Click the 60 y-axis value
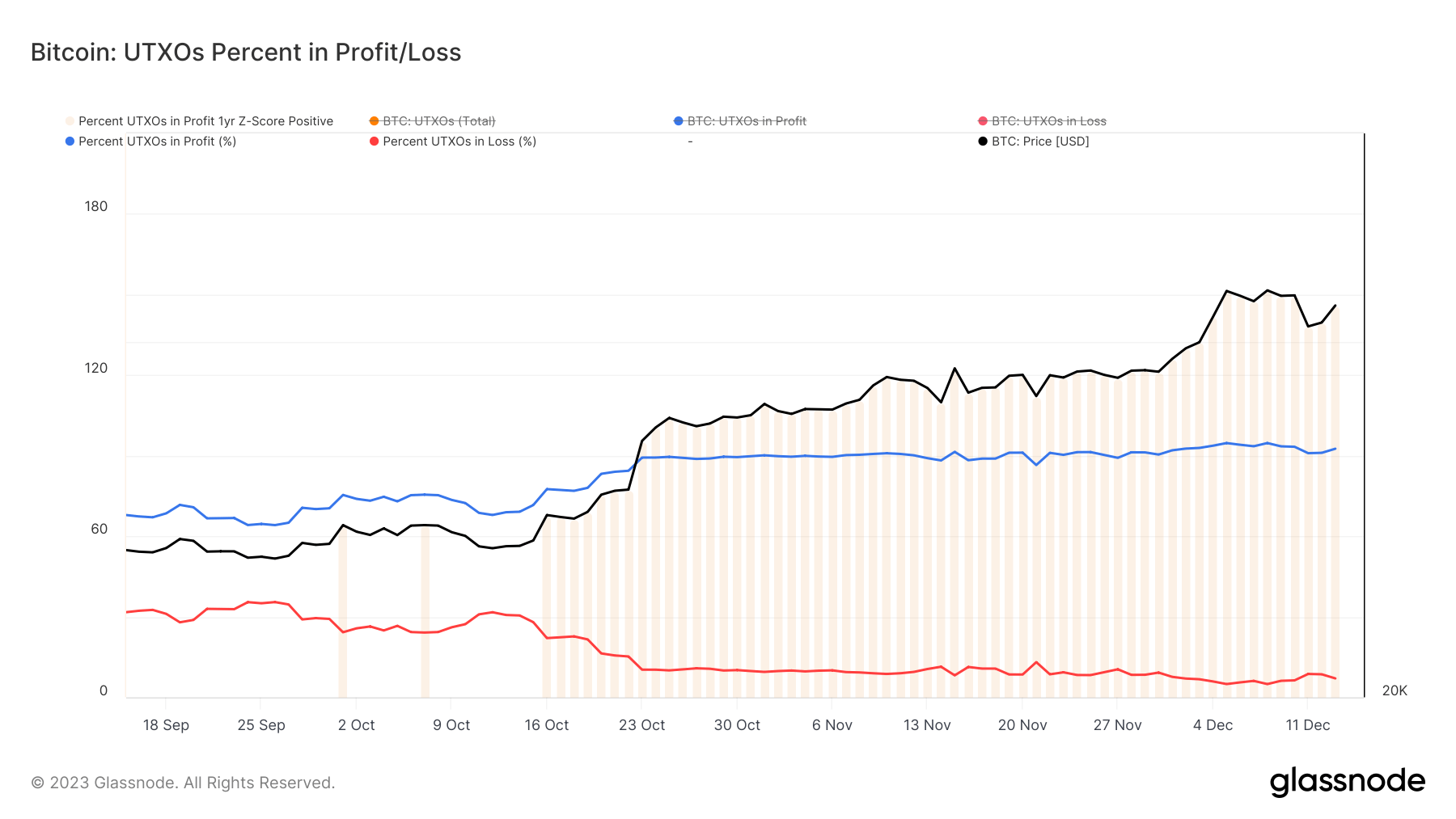 click(99, 529)
